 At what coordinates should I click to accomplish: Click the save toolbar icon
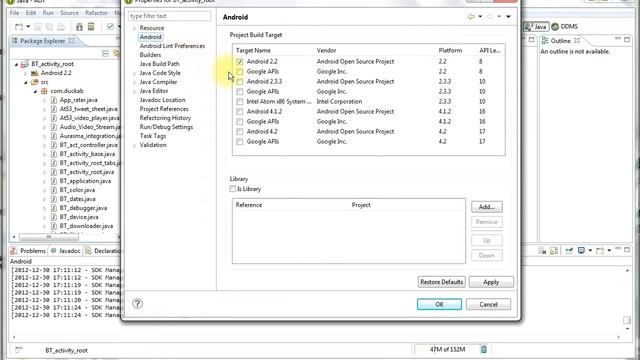38,27
